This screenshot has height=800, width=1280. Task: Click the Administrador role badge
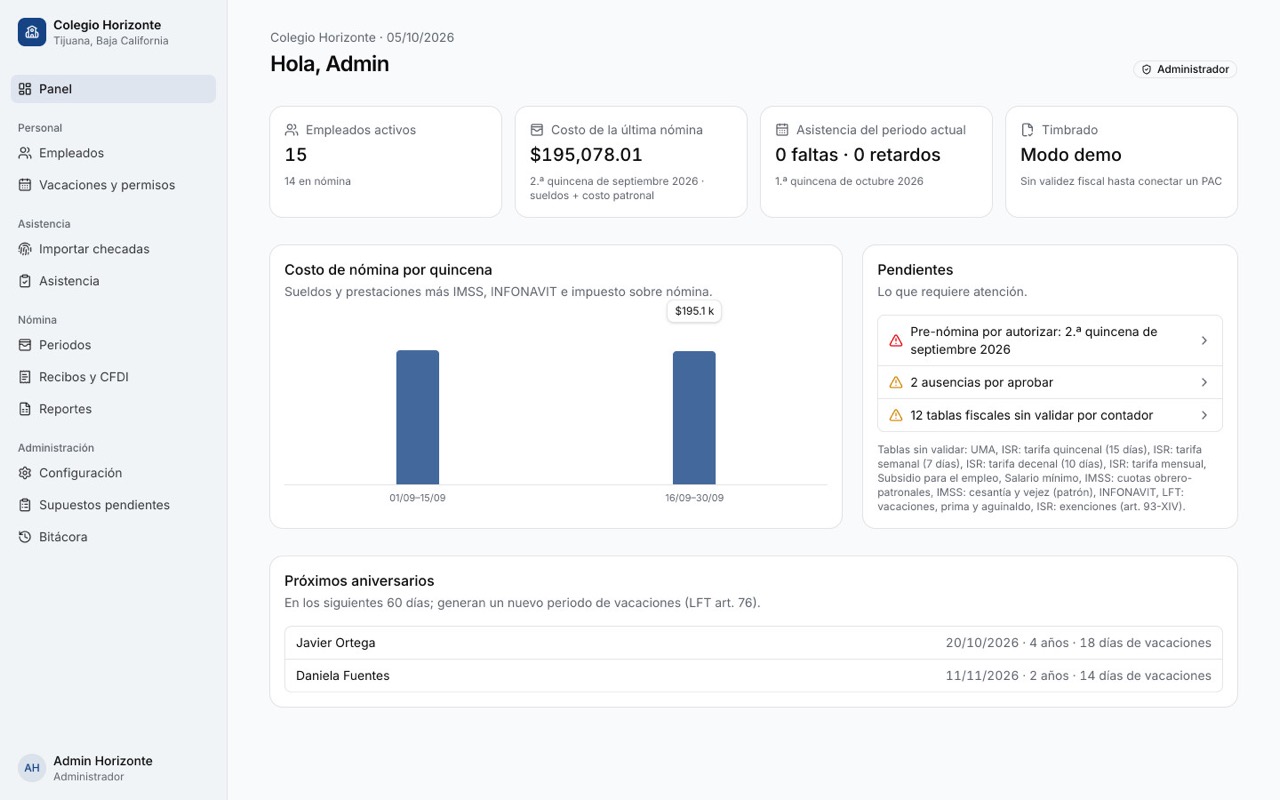coord(1185,70)
